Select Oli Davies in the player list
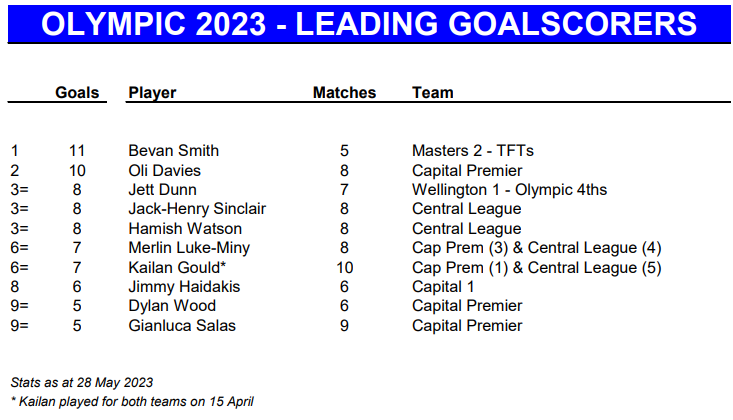The image size is (733, 420). 164,171
